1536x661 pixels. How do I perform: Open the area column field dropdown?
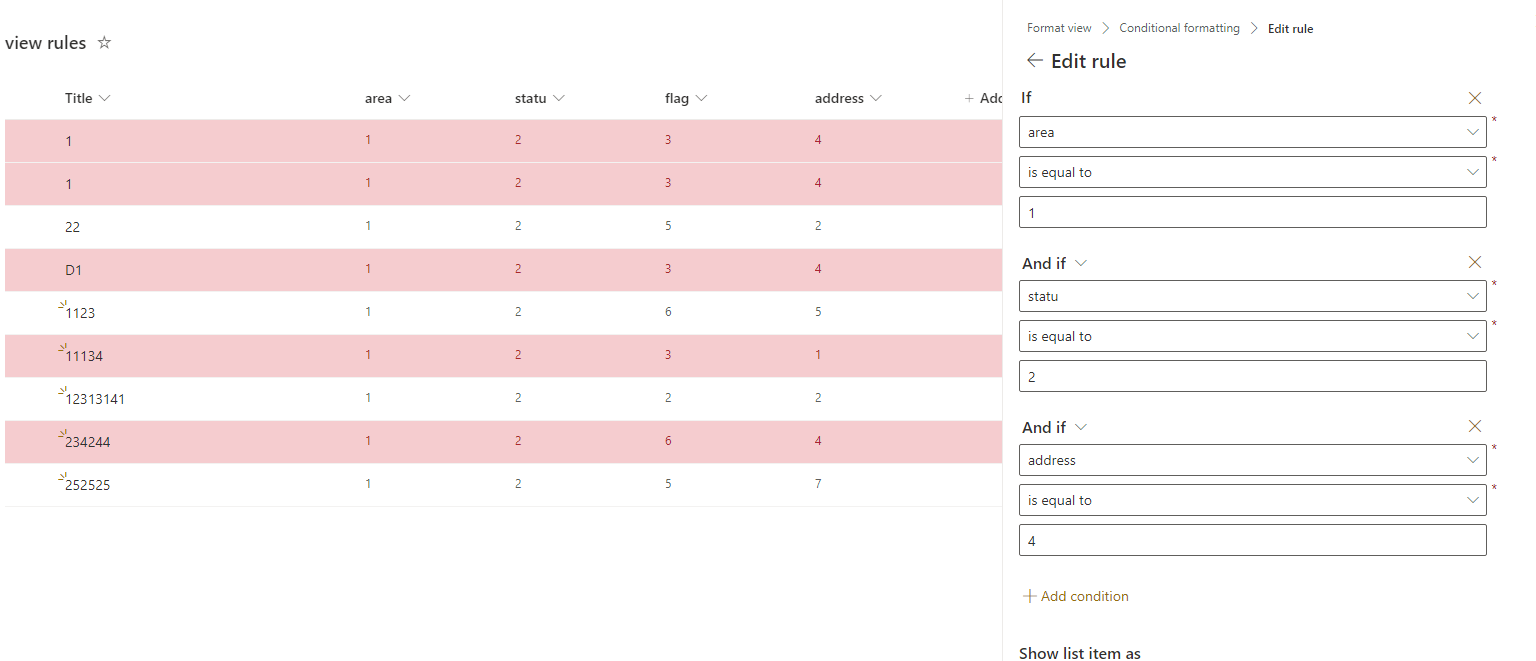click(x=1252, y=132)
